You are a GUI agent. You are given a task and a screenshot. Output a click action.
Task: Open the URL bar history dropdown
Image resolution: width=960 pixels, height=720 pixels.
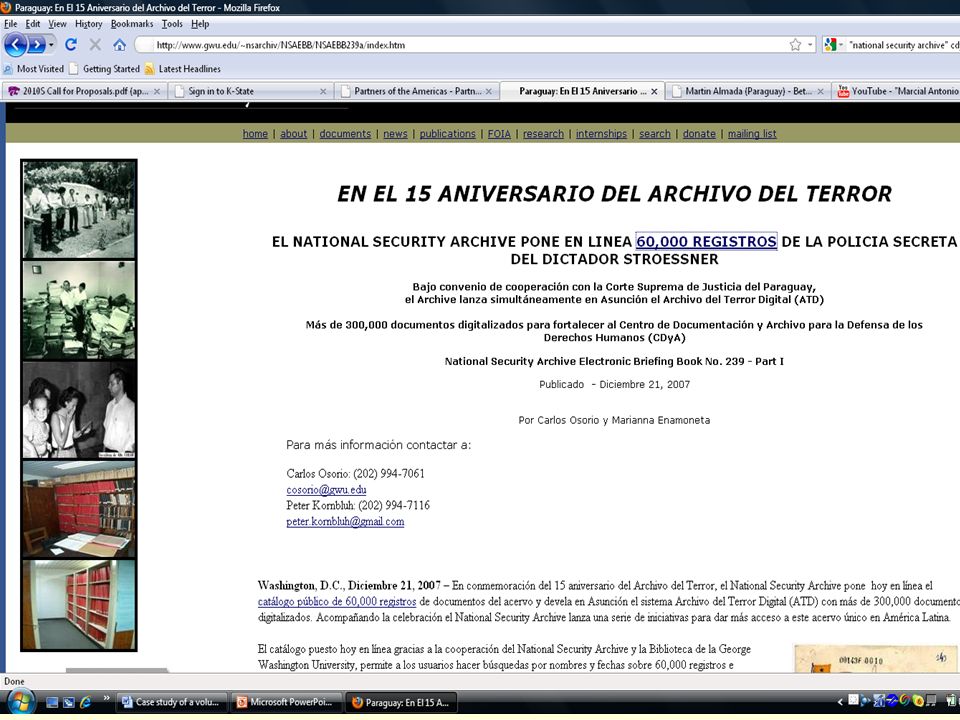point(810,45)
